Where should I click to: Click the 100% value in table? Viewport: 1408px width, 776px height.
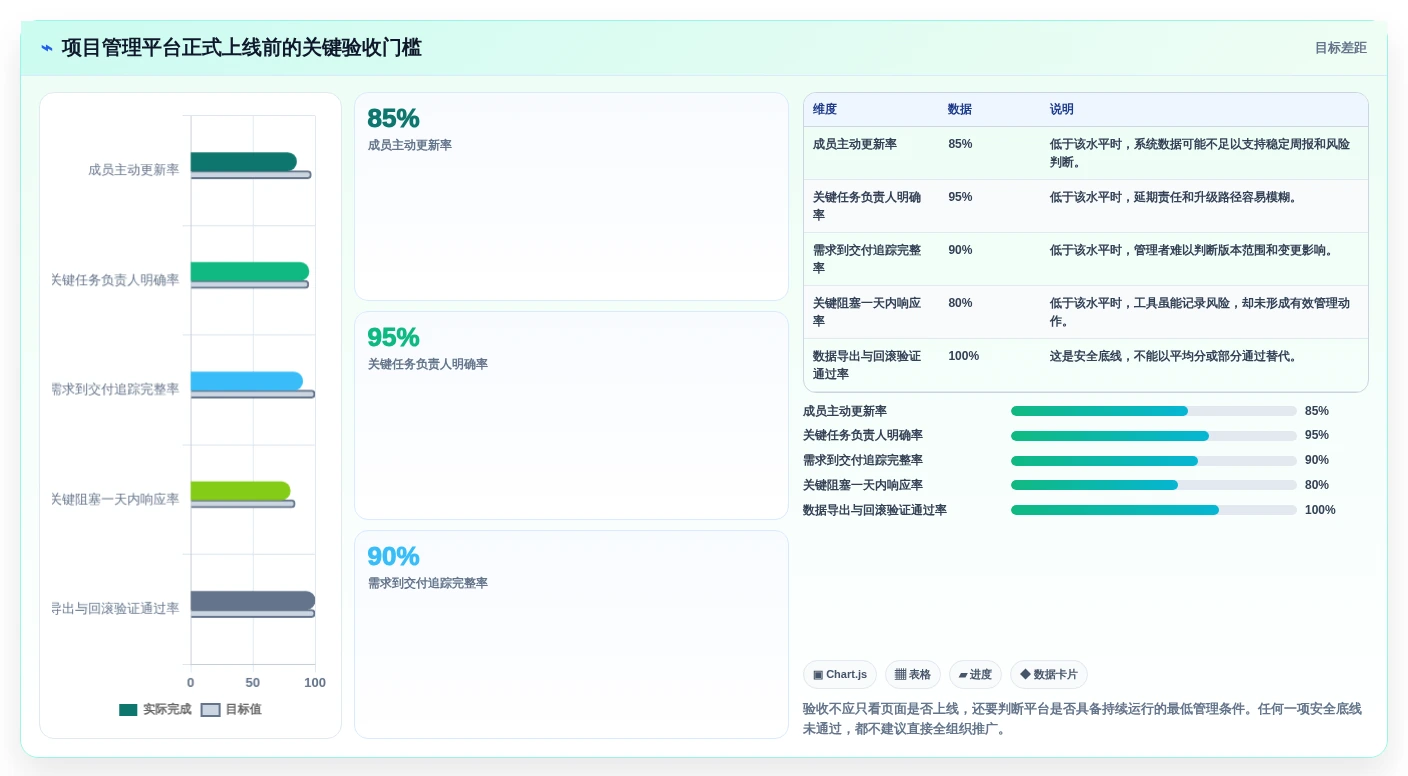(x=964, y=356)
